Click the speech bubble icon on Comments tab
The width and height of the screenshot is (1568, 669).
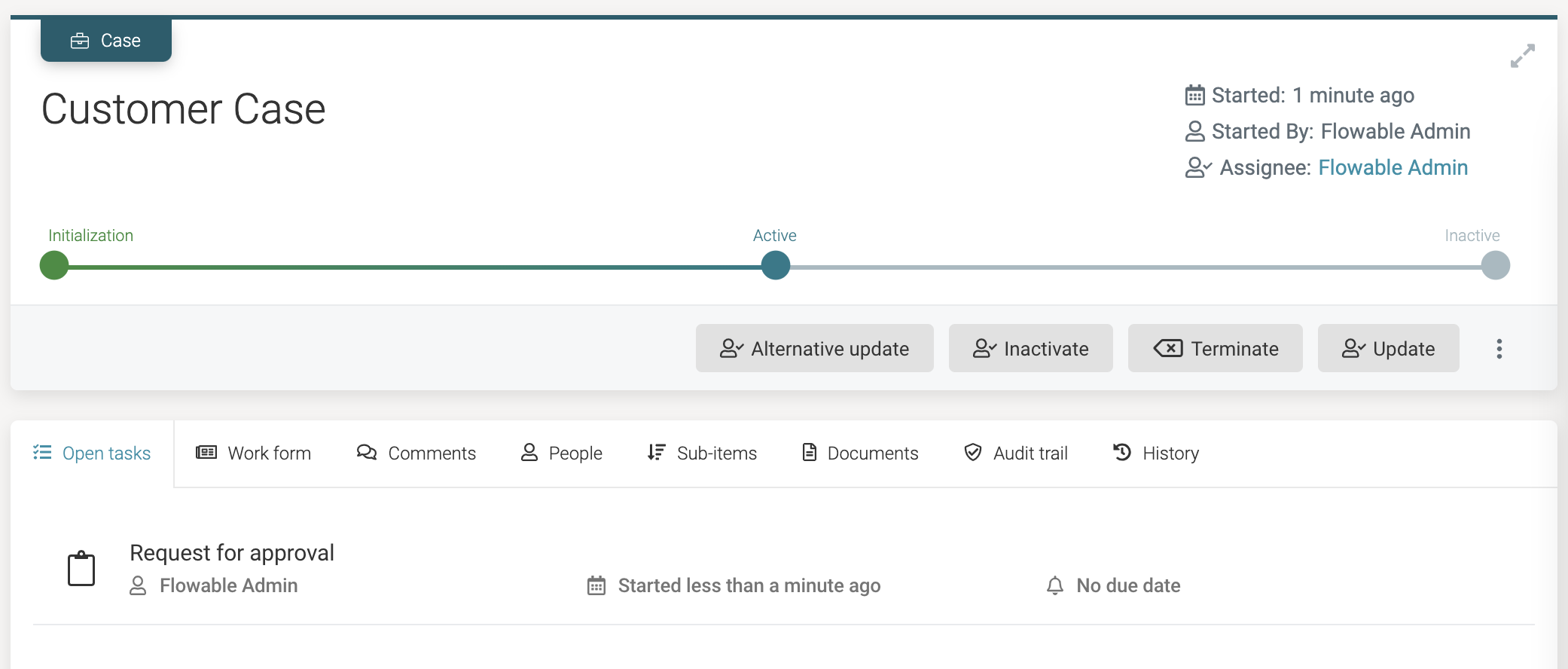click(367, 453)
